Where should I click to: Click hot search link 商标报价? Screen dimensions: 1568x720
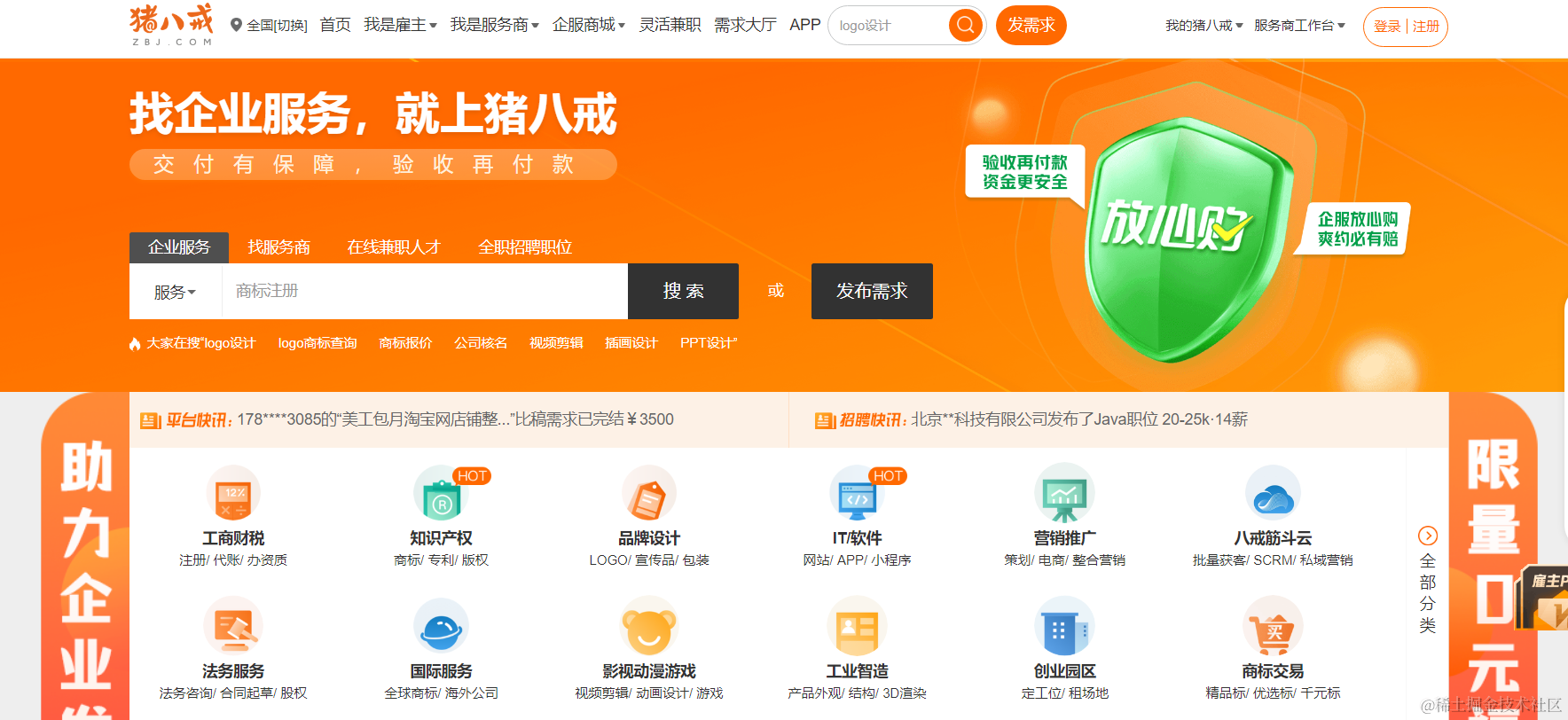coord(405,343)
